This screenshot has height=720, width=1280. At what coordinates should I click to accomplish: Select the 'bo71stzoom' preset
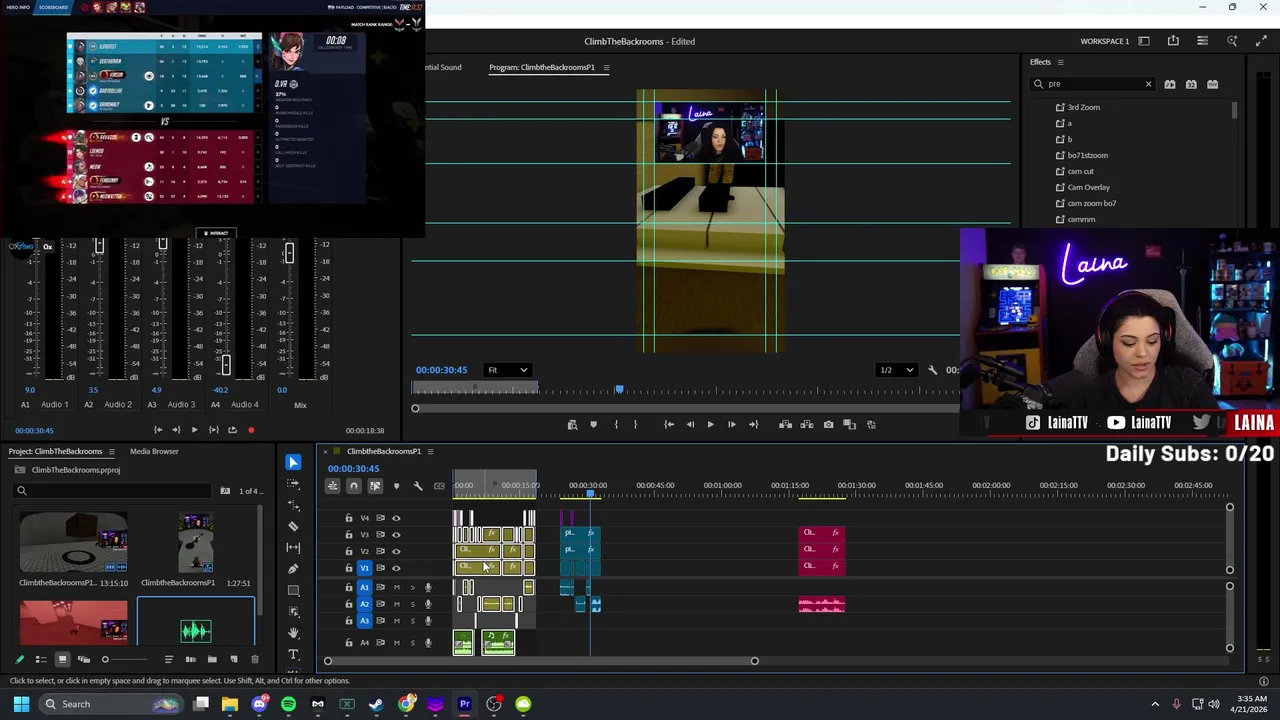(x=1088, y=155)
